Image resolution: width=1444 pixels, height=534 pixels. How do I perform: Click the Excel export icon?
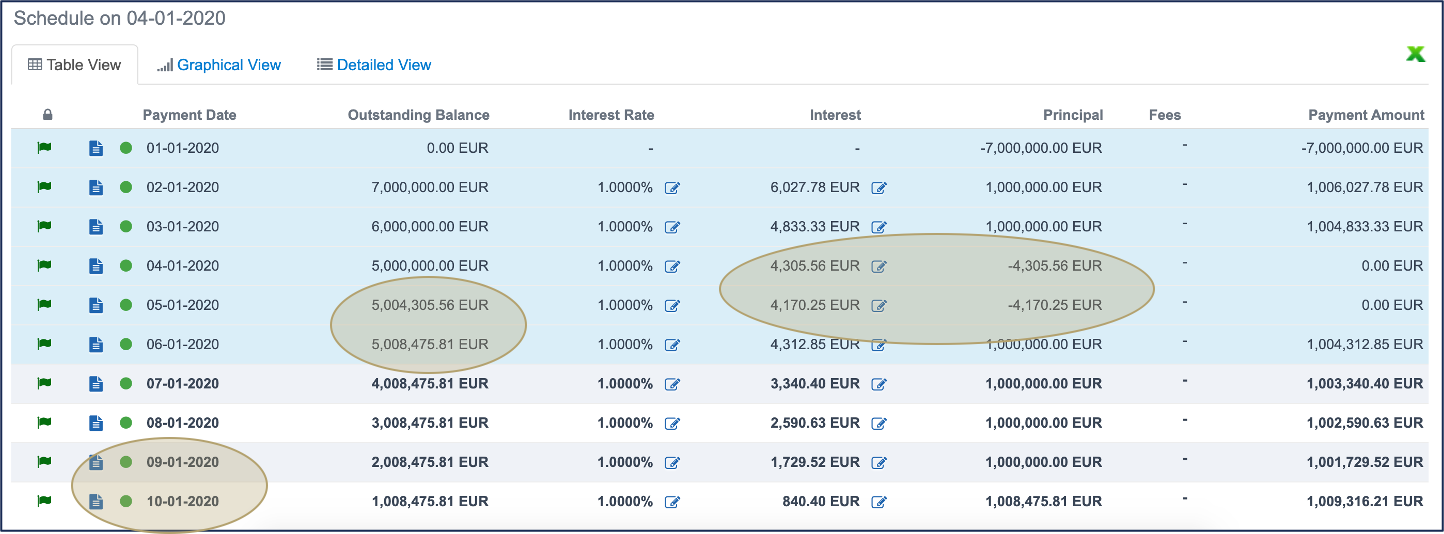coord(1415,54)
